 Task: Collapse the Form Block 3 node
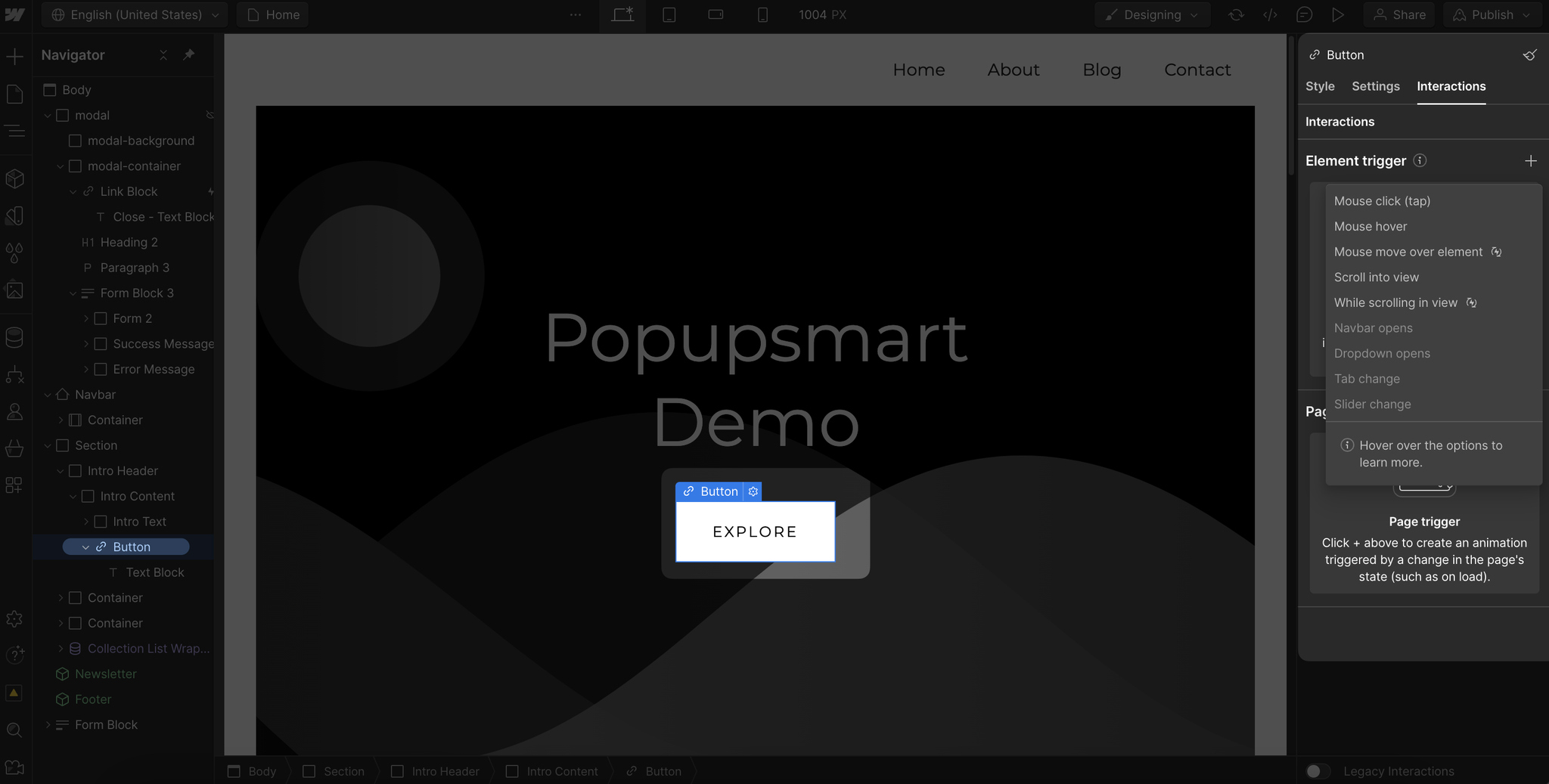[x=73, y=293]
